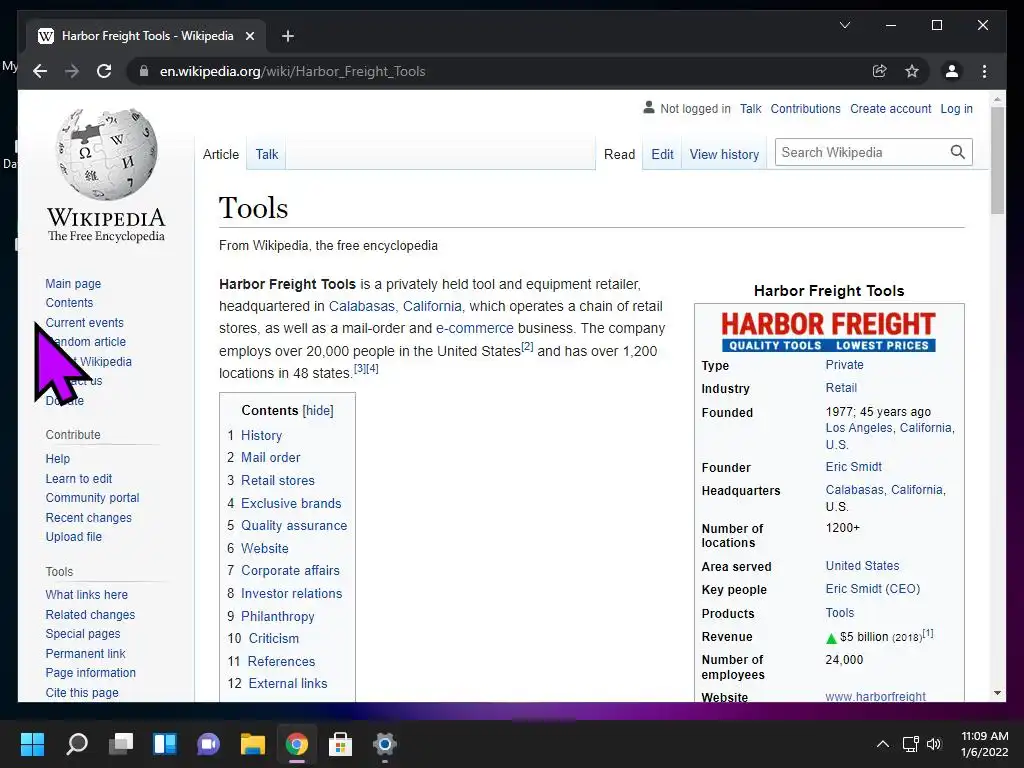Open taskbar Search icon
The image size is (1024, 768).
(x=76, y=744)
